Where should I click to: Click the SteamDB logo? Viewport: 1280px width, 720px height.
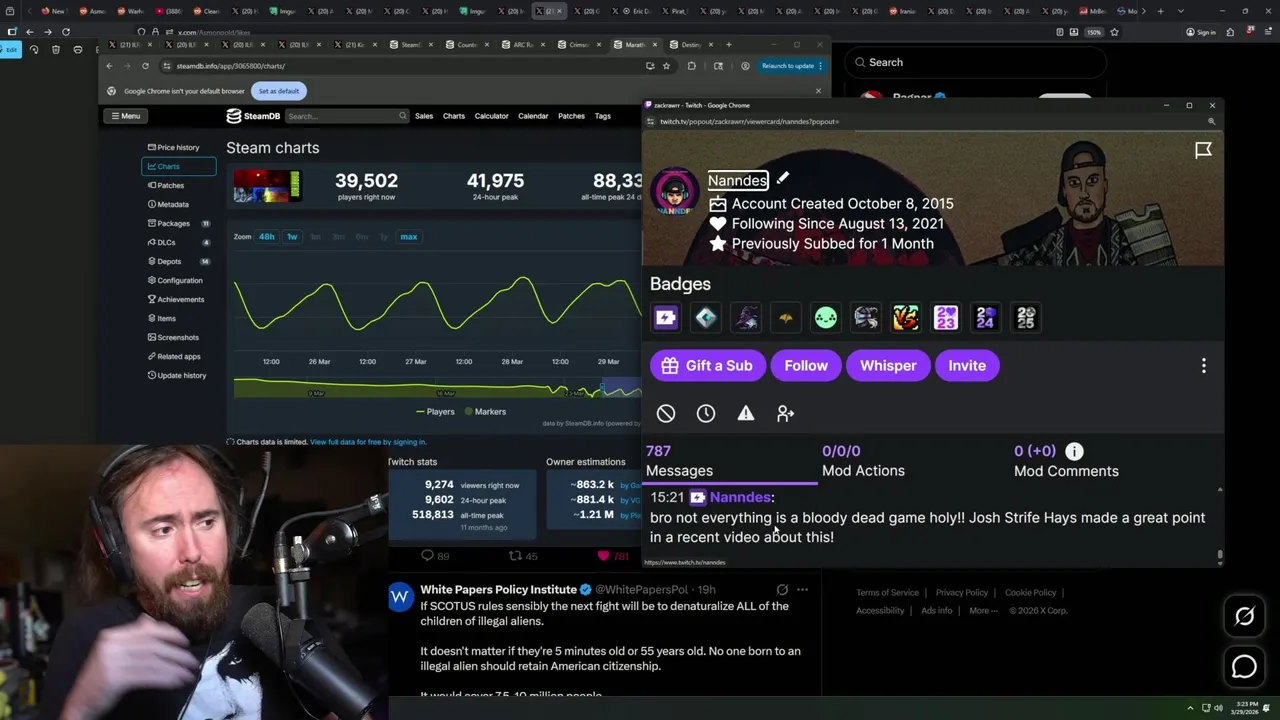(252, 116)
